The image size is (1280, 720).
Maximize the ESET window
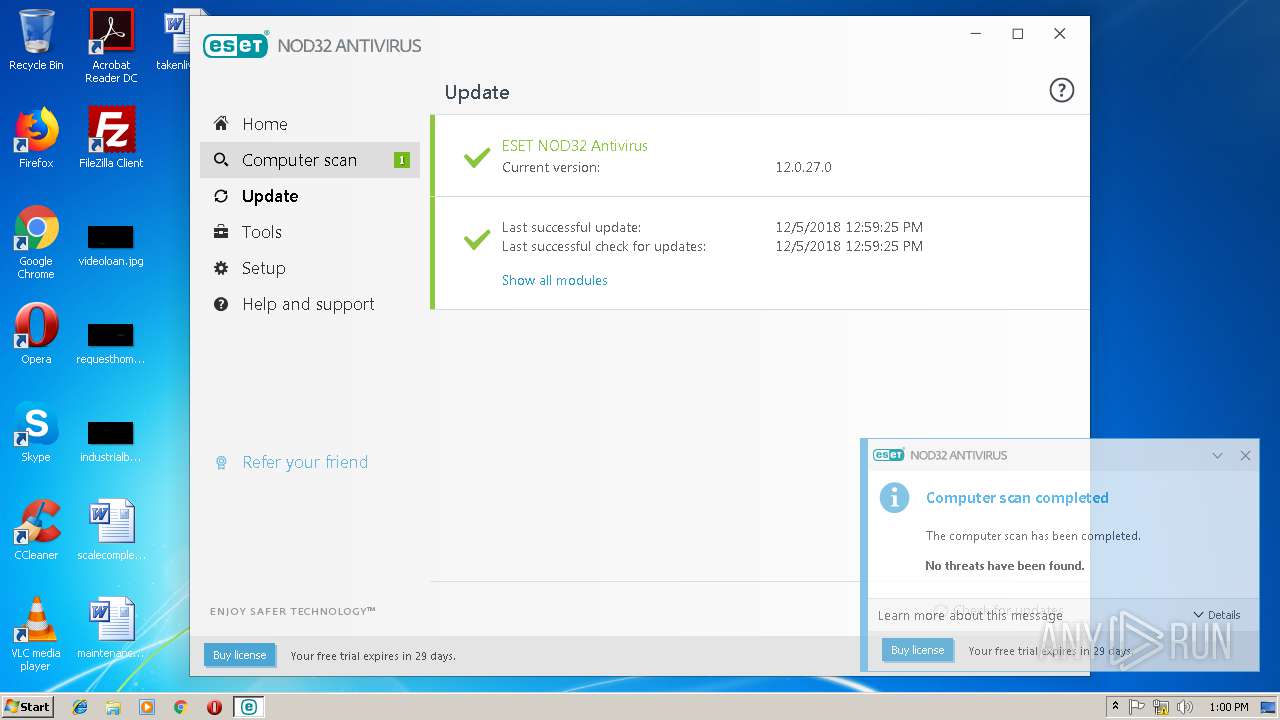[x=1018, y=34]
